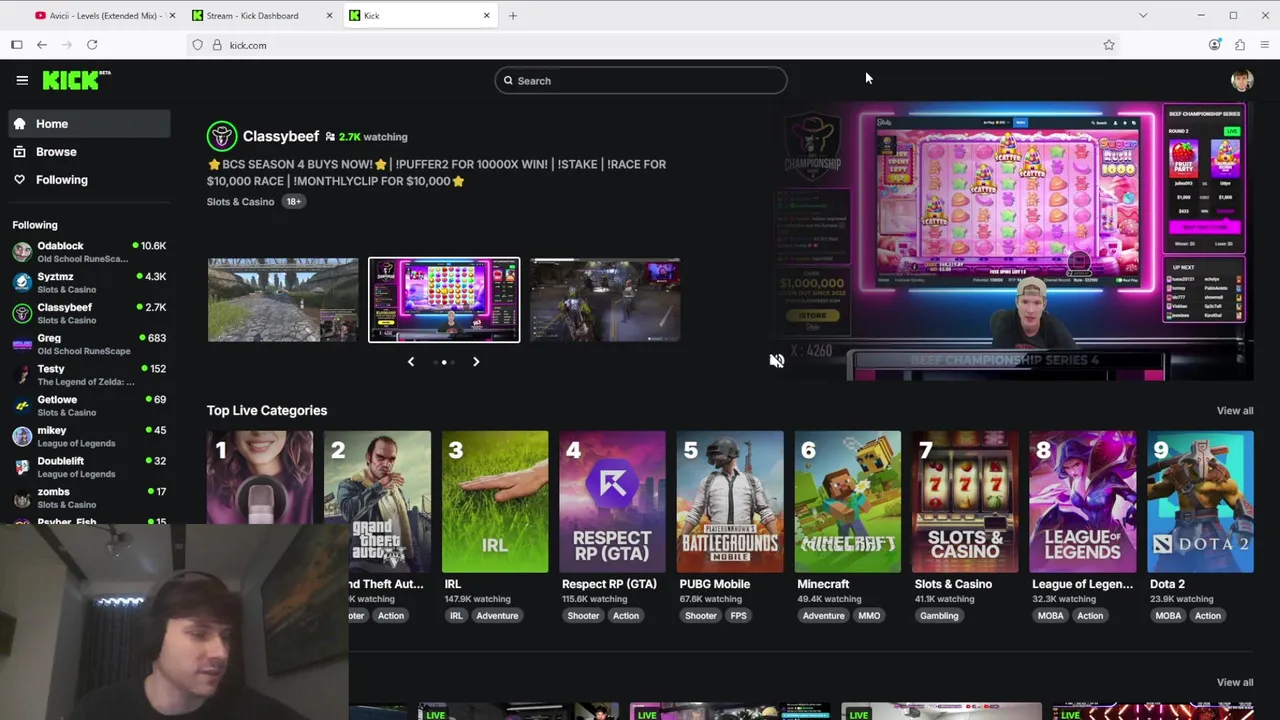Click Adventure tag under IRL
The height and width of the screenshot is (720, 1280).
[x=497, y=616]
